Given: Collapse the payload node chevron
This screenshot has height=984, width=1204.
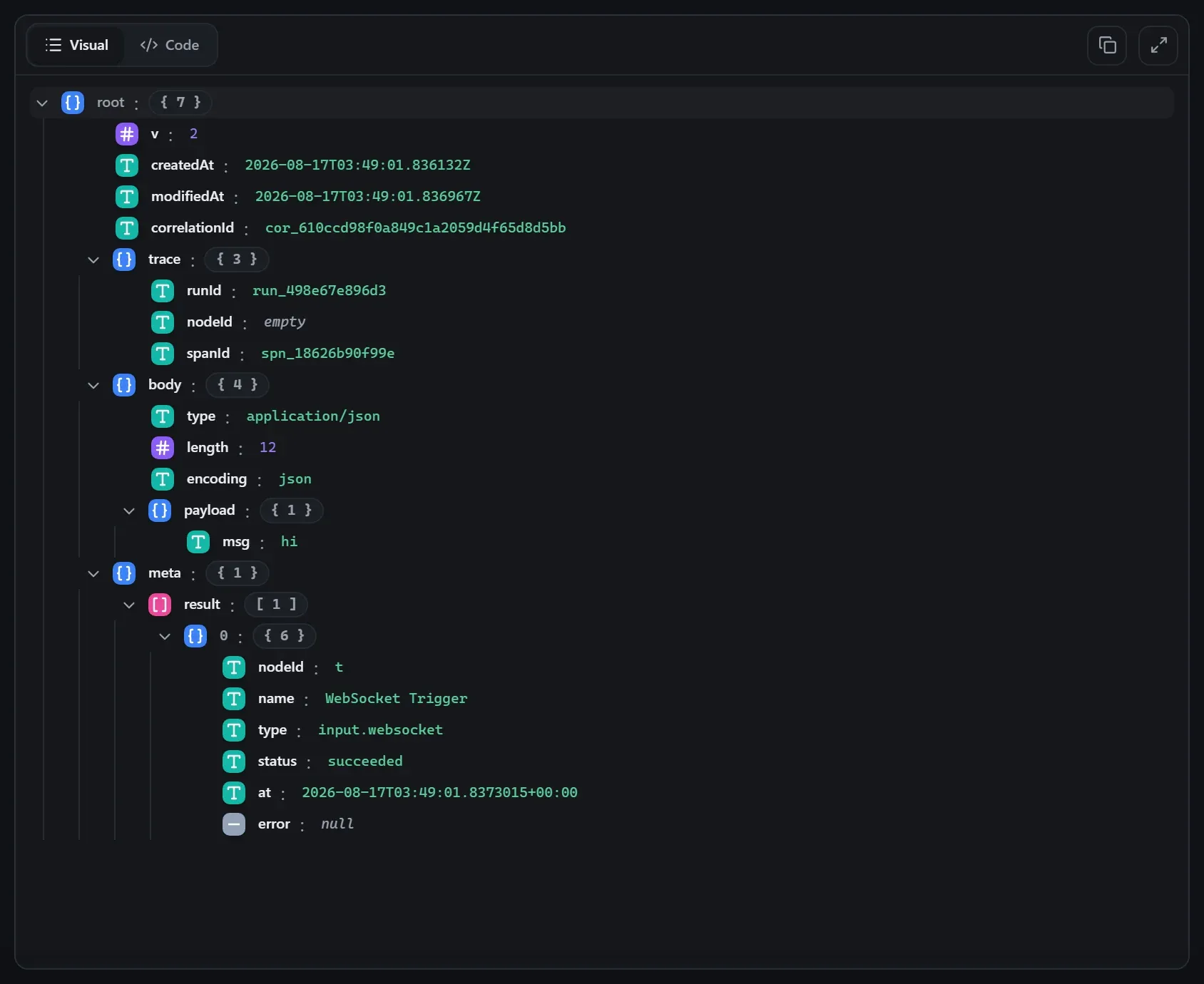Looking at the screenshot, I should [129, 511].
